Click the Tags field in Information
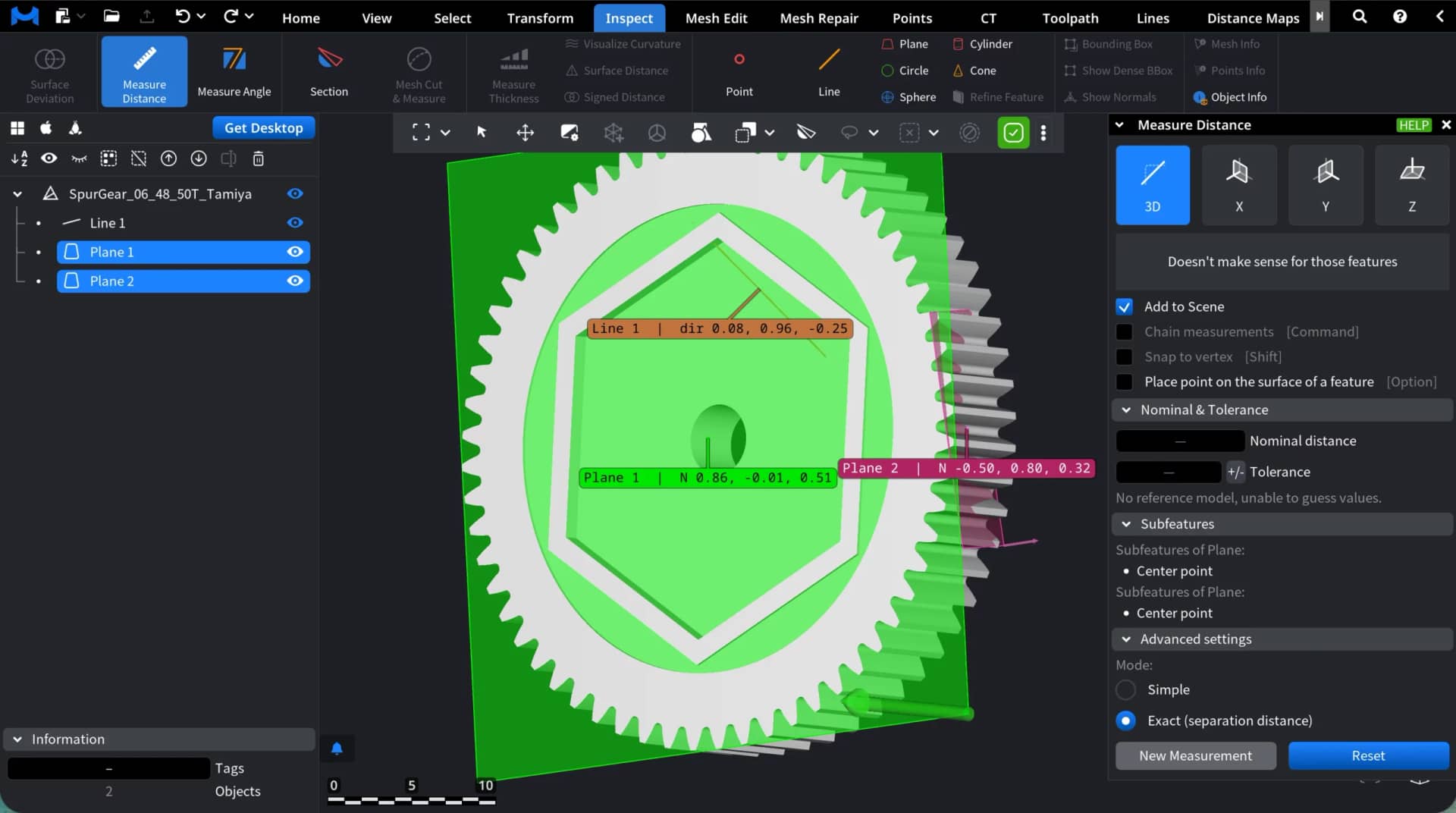1456x813 pixels. tap(108, 768)
